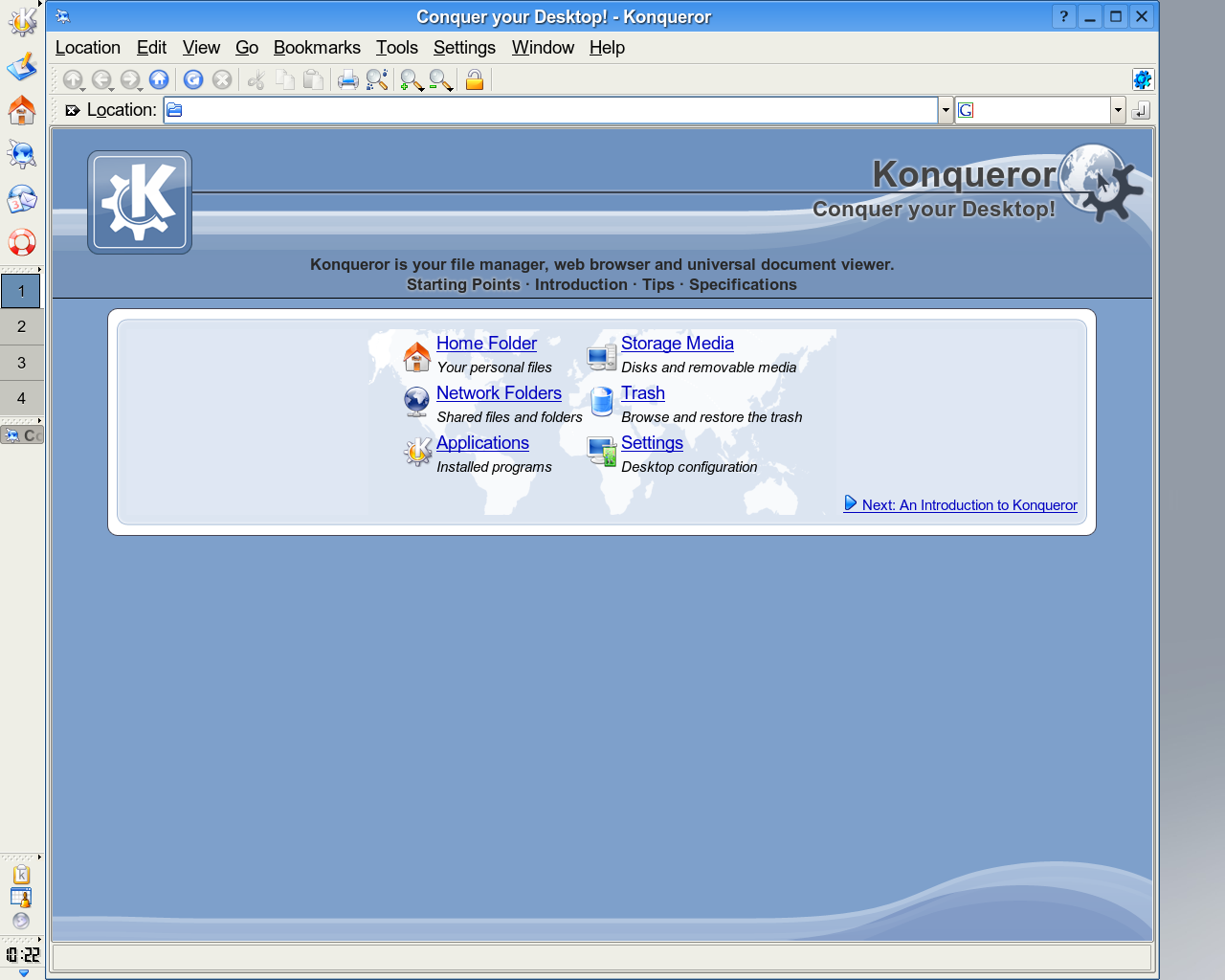Image resolution: width=1225 pixels, height=980 pixels.
Task: Click the Settings monitor icon on the page
Action: tap(602, 452)
